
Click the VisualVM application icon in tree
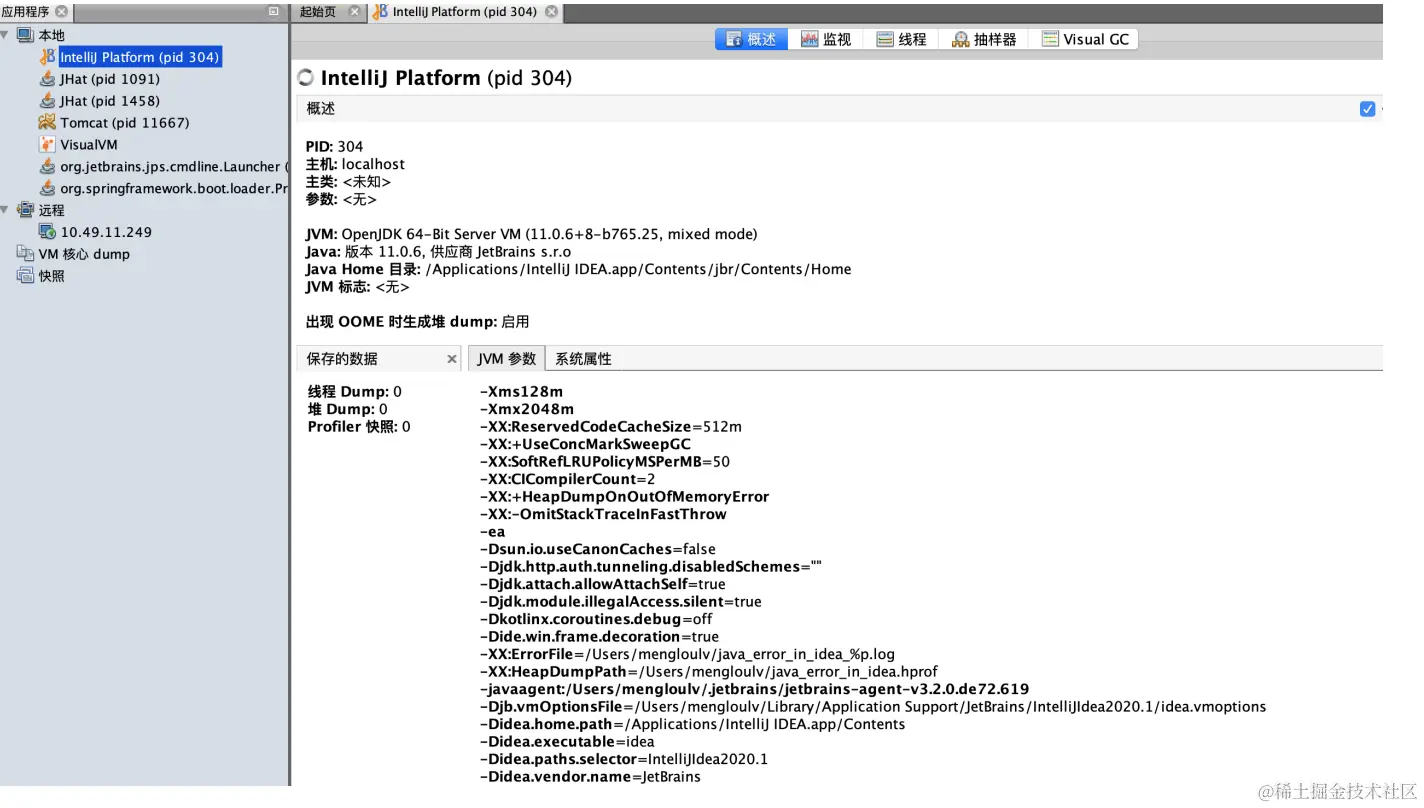pyautogui.click(x=47, y=145)
